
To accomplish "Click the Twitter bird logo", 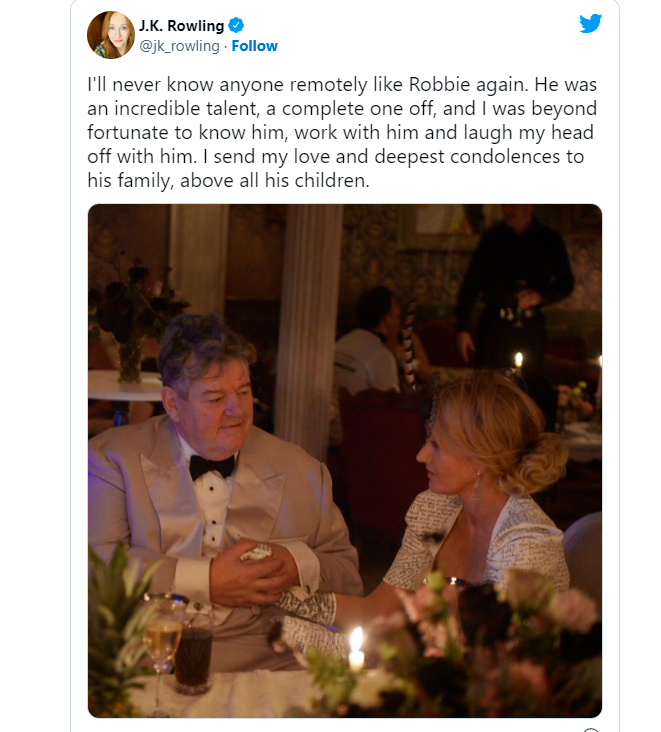I will click(591, 24).
